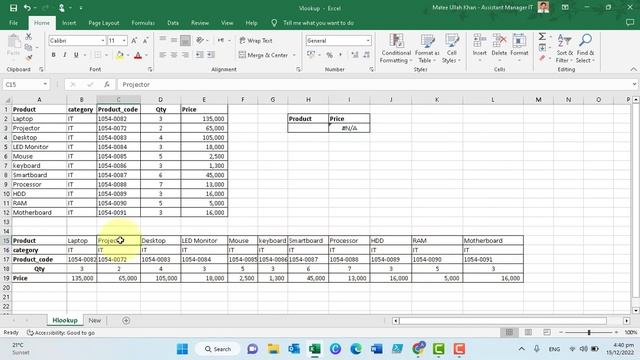Open the Calibri font name dropdown
The height and width of the screenshot is (360, 640).
103,40
